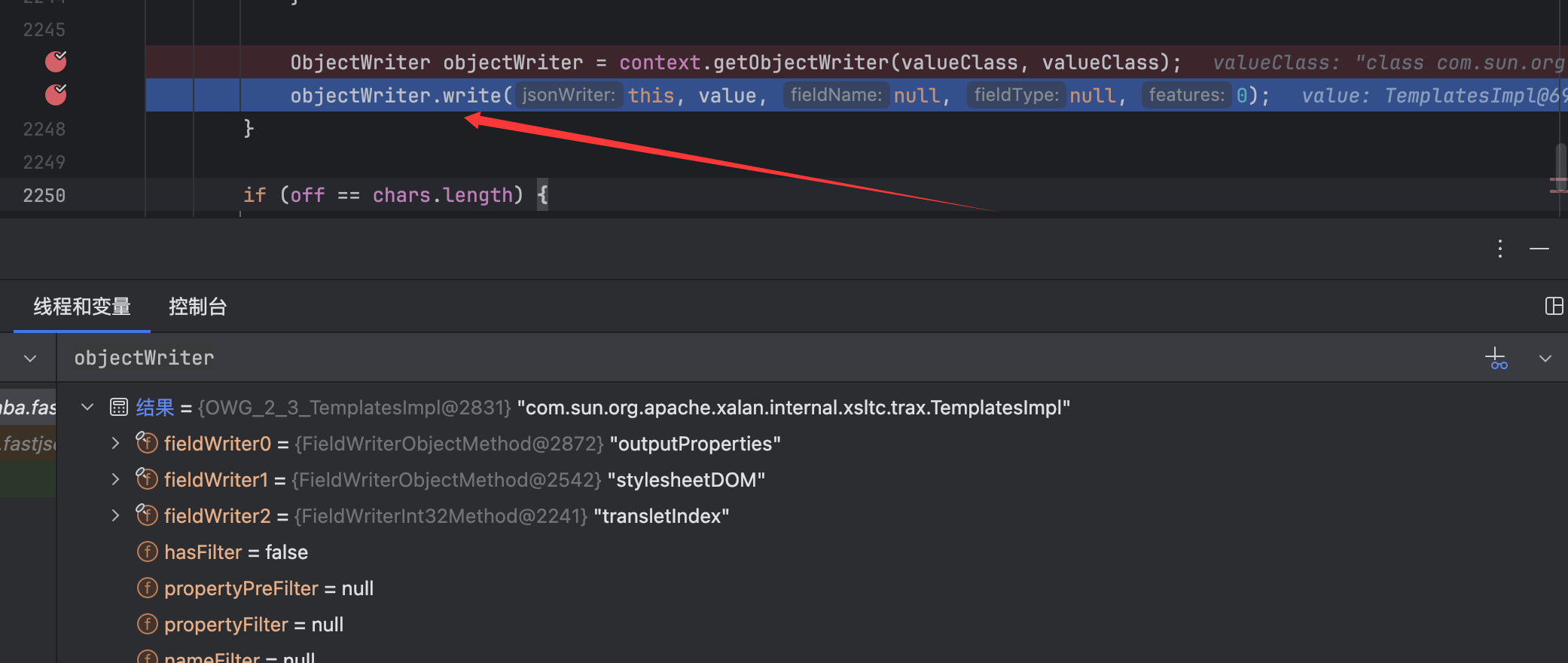Switch to the 控制台 tab
The width and height of the screenshot is (1568, 663).
(x=197, y=307)
